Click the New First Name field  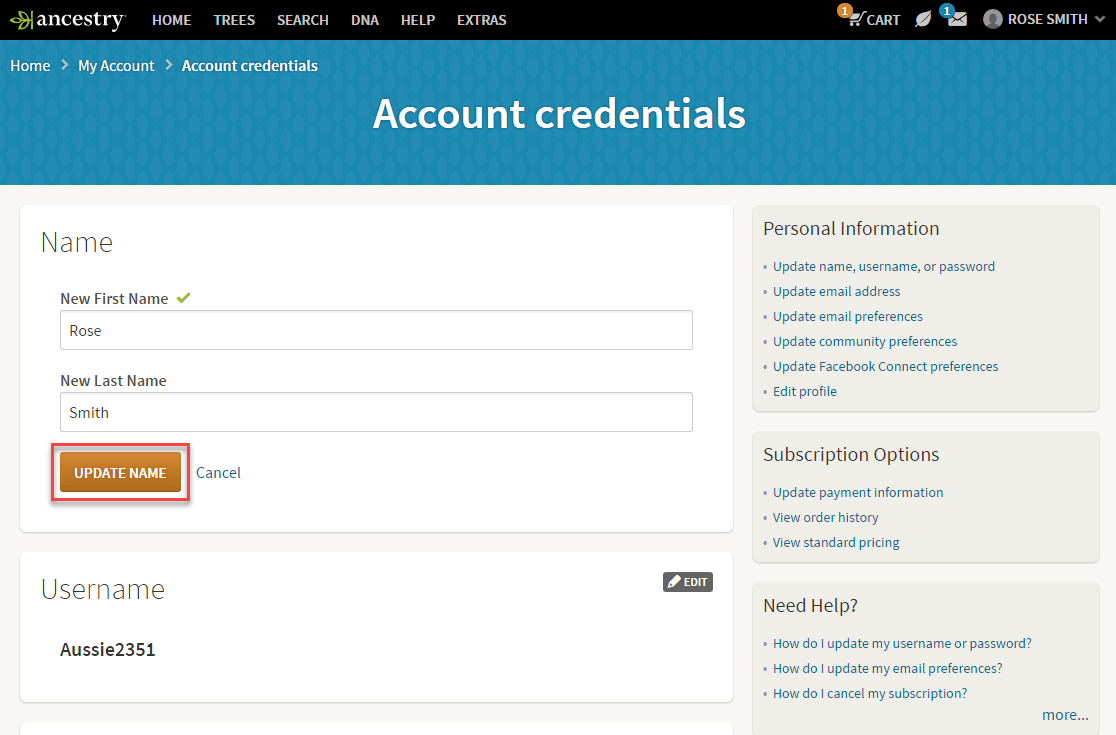click(x=376, y=330)
